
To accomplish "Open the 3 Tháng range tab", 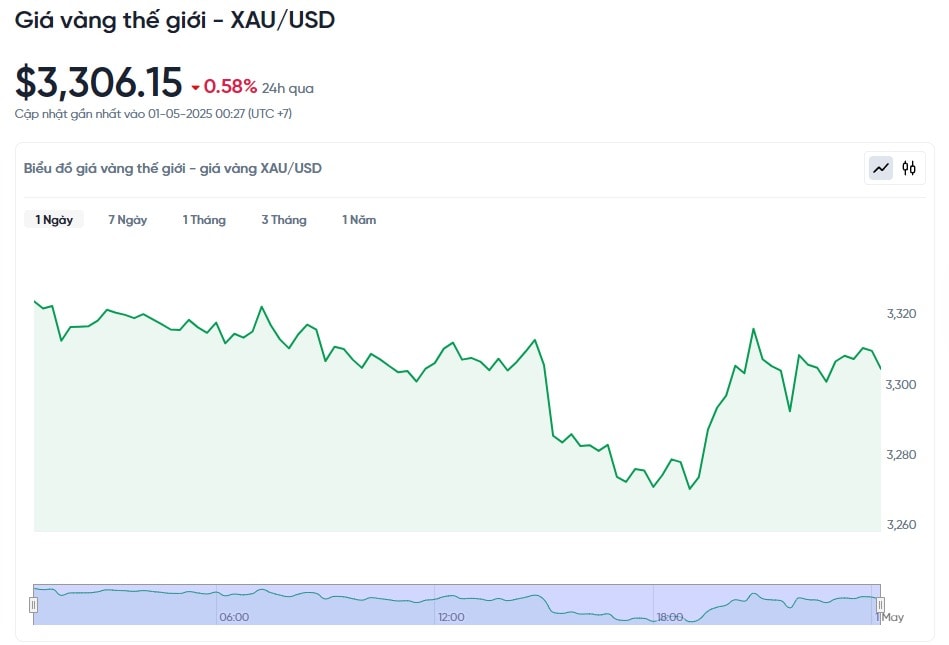I will 284,220.
